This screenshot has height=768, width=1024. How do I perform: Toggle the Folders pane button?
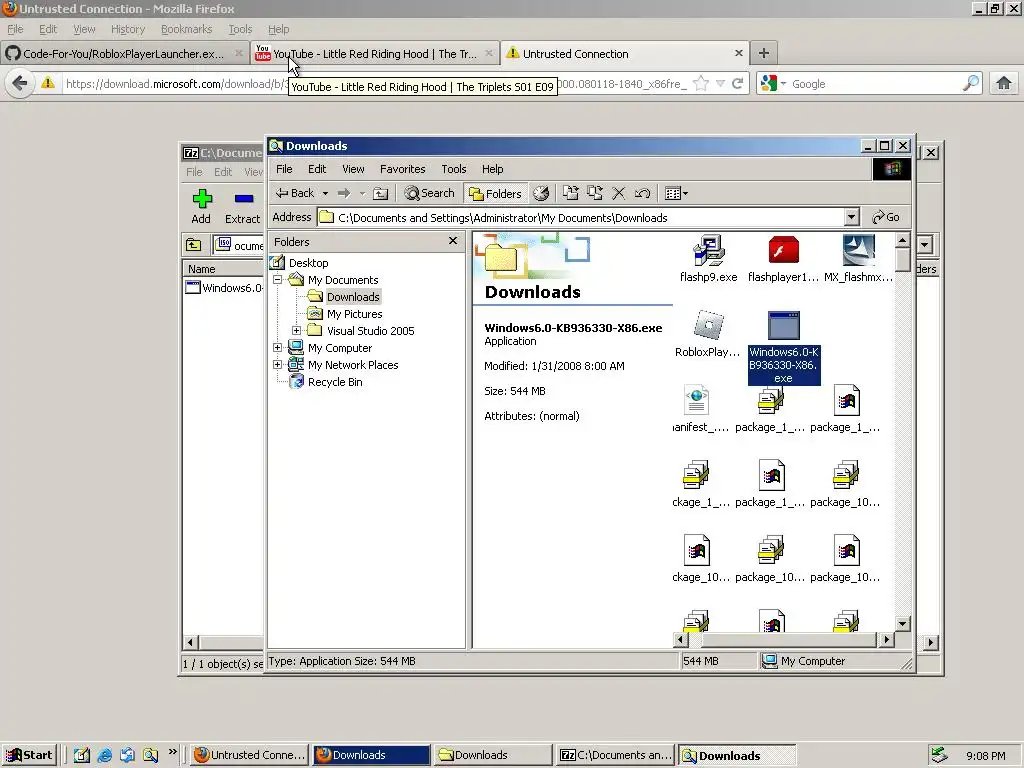click(x=496, y=193)
